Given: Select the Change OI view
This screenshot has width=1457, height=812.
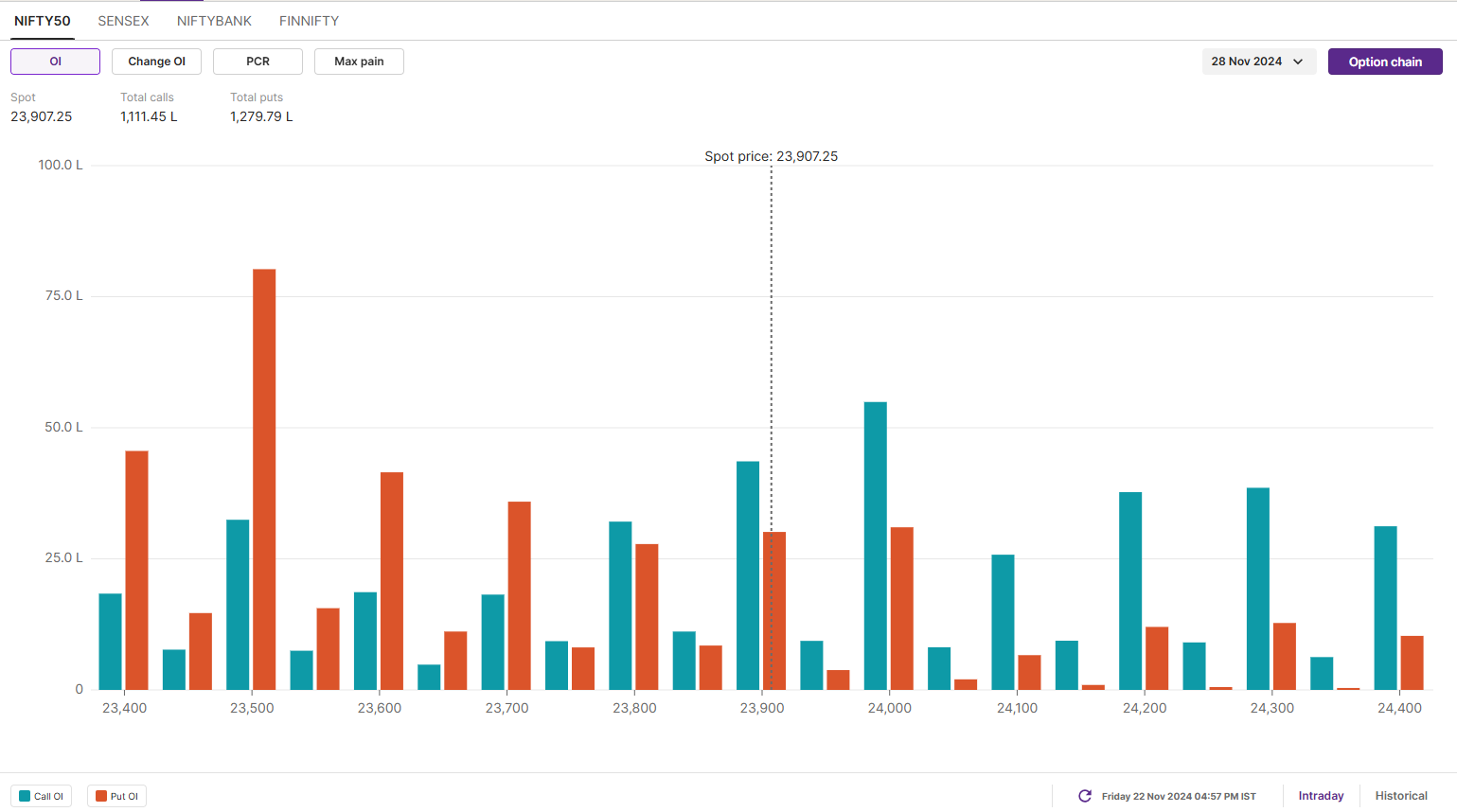Looking at the screenshot, I should [x=156, y=62].
